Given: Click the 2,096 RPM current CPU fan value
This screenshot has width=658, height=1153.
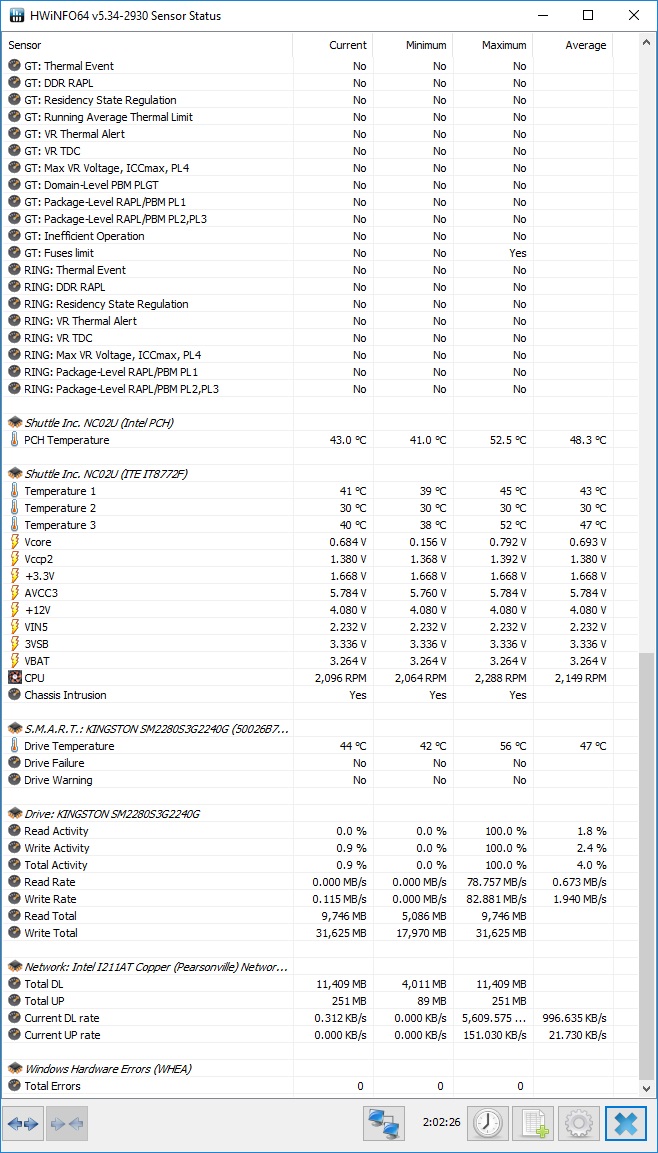Looking at the screenshot, I should pos(340,678).
